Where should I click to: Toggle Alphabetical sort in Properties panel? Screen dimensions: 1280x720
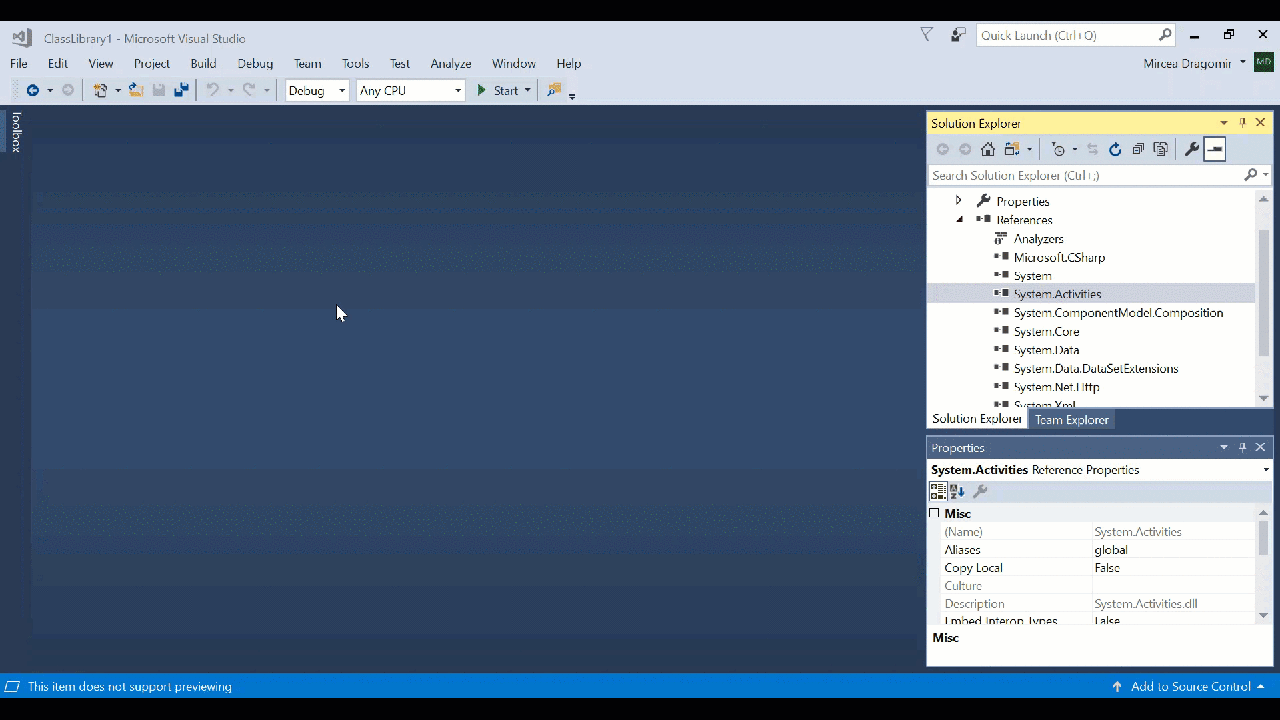[x=957, y=491]
